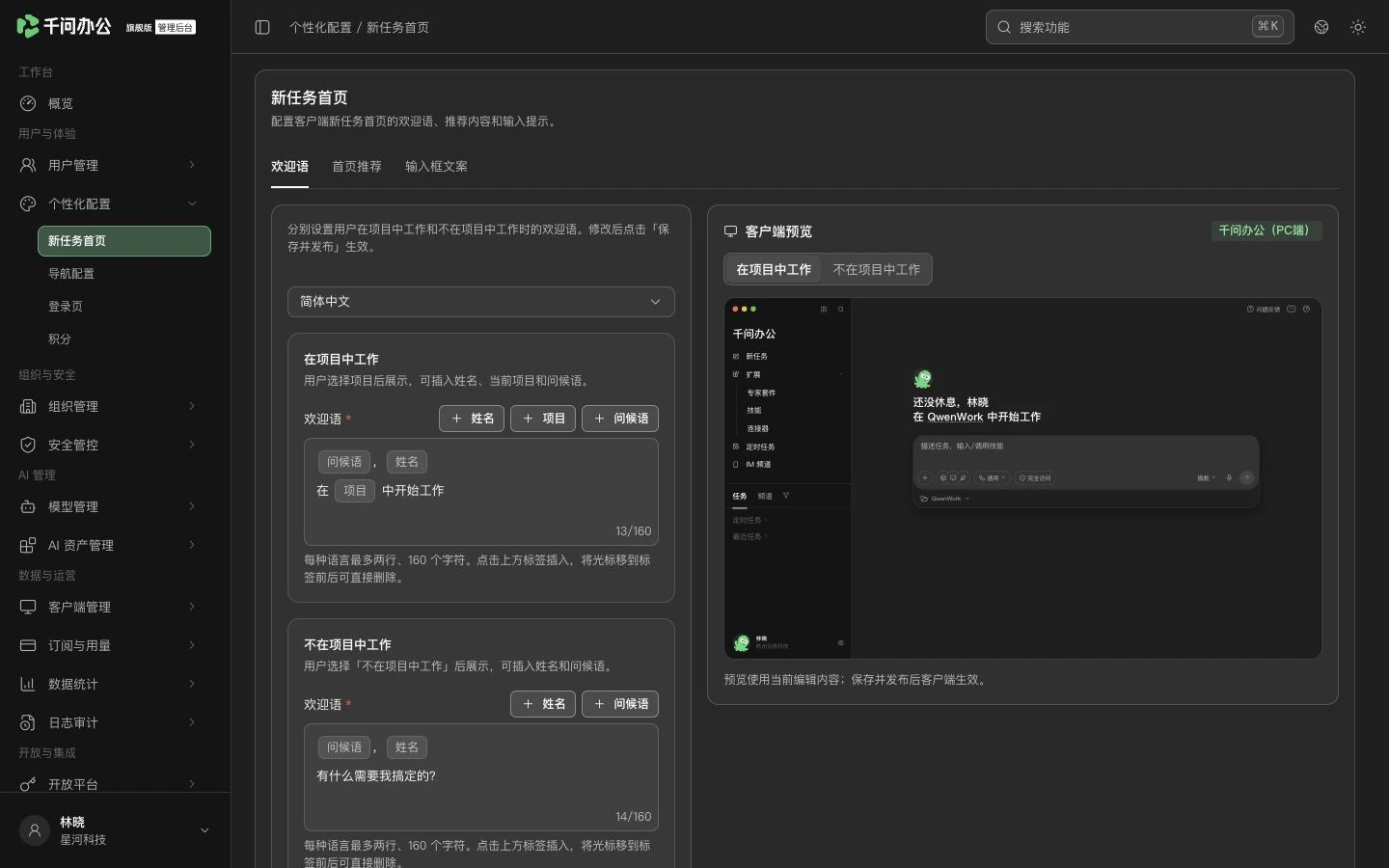Click the language globe icon in header
The height and width of the screenshot is (868, 1389).
click(x=1321, y=27)
